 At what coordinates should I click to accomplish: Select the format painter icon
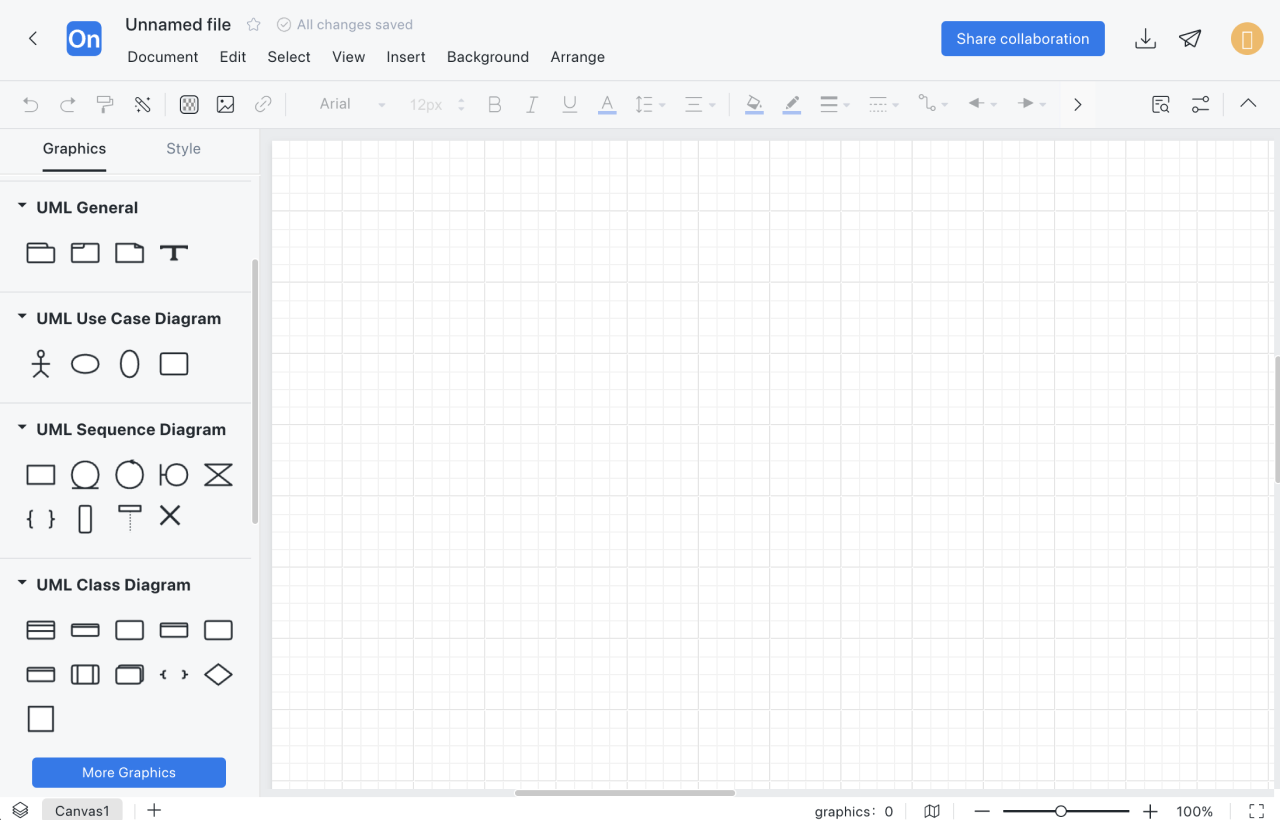click(105, 104)
